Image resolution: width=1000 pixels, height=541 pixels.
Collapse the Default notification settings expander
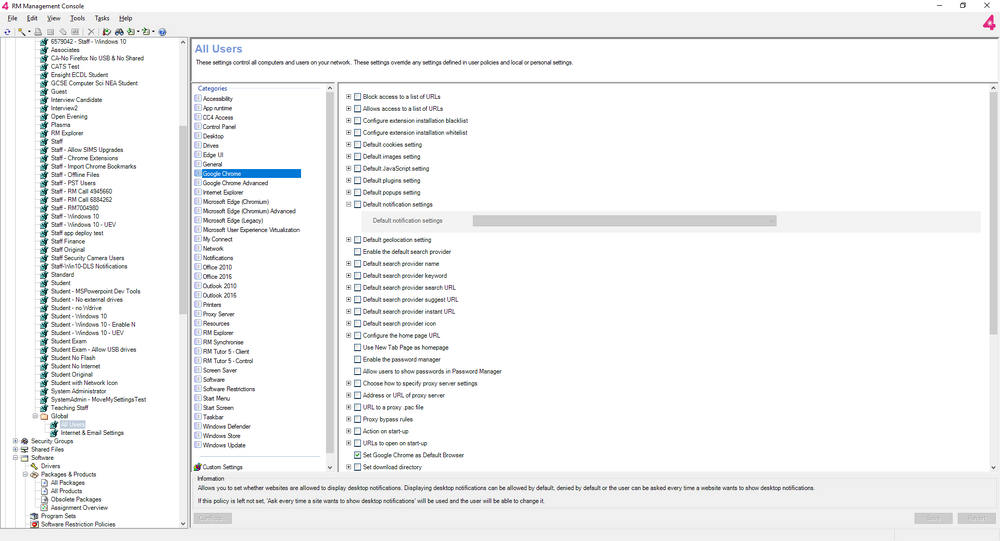pyautogui.click(x=349, y=205)
